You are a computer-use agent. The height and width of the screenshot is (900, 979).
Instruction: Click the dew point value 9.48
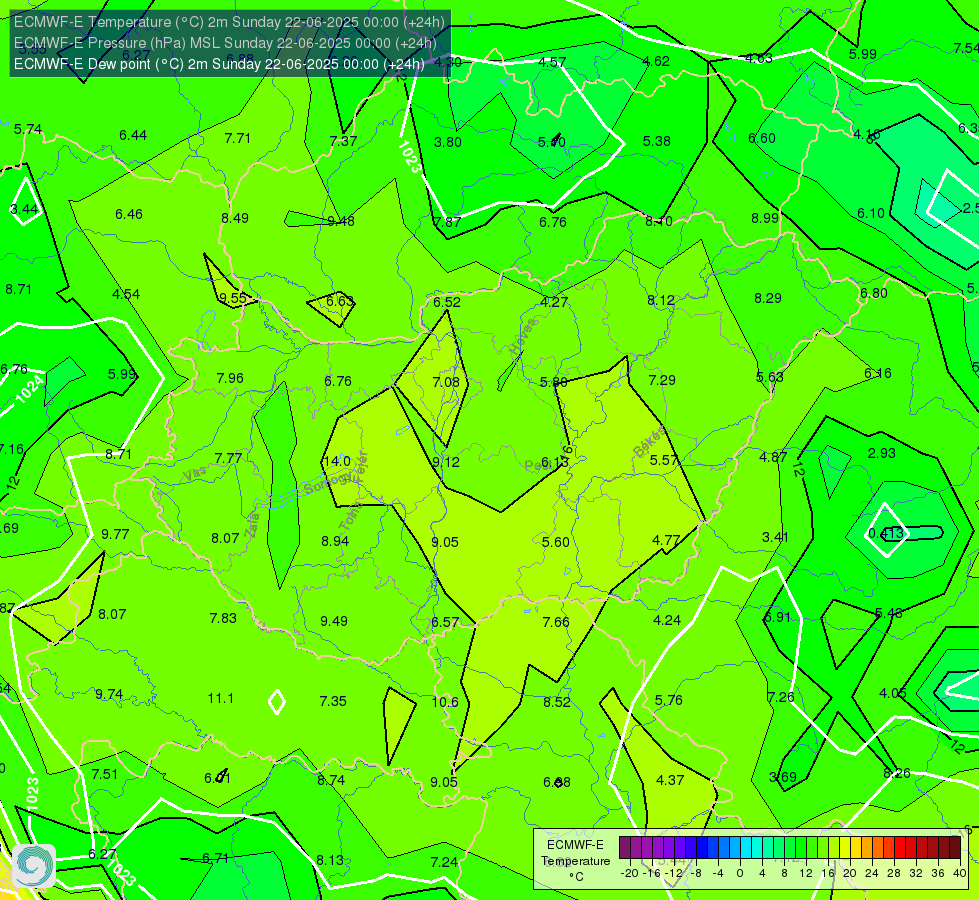pos(341,221)
